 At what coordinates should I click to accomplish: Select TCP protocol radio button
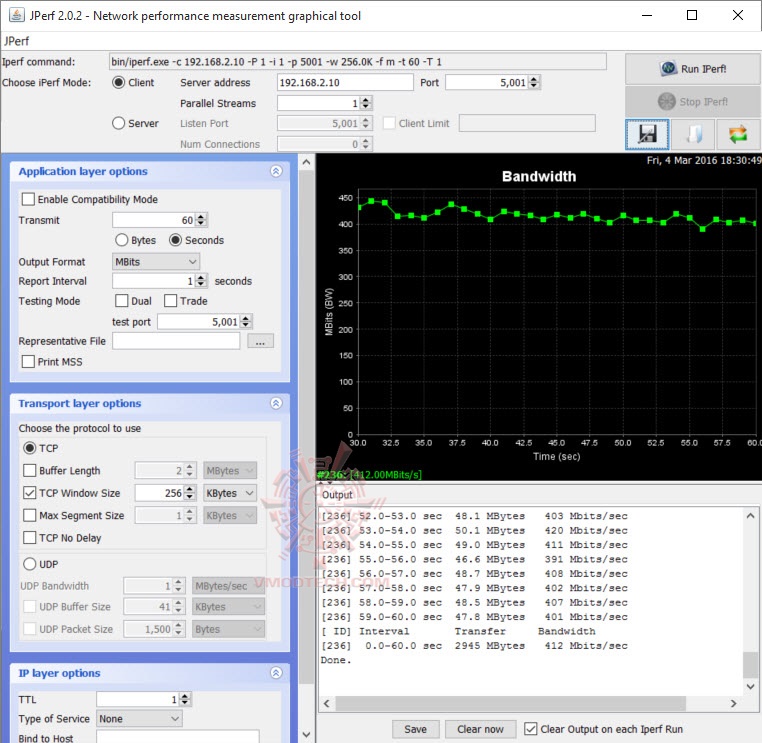30,448
